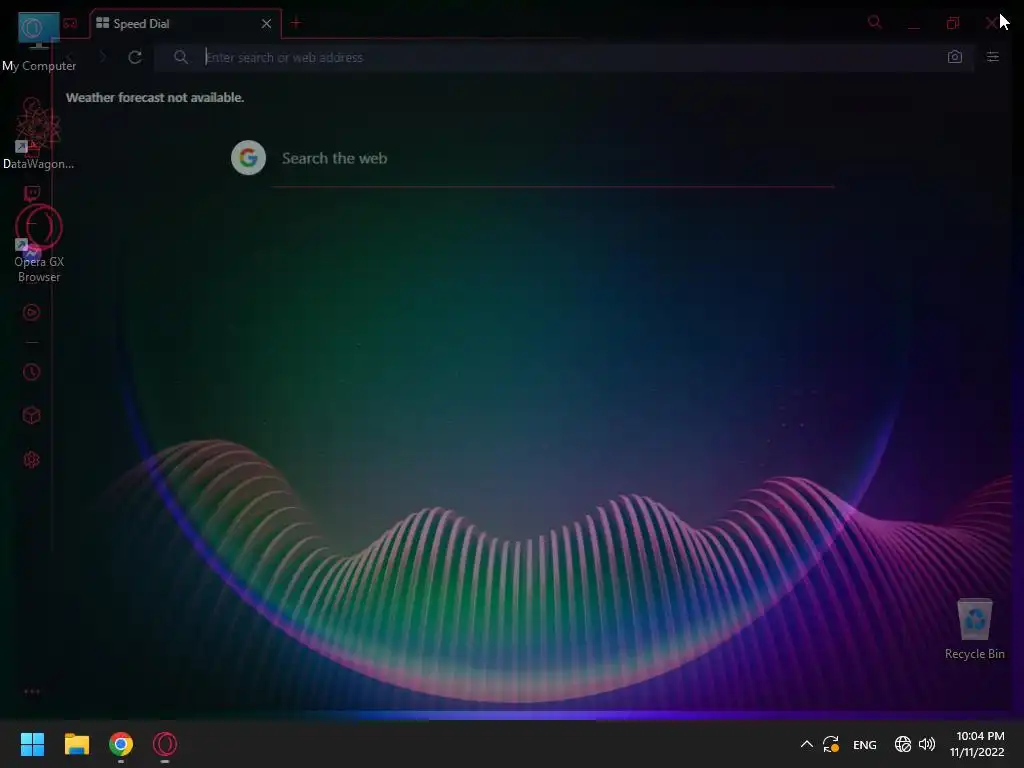The height and width of the screenshot is (768, 1024).
Task: Click Weather forecast not available text
Action: coord(155,97)
